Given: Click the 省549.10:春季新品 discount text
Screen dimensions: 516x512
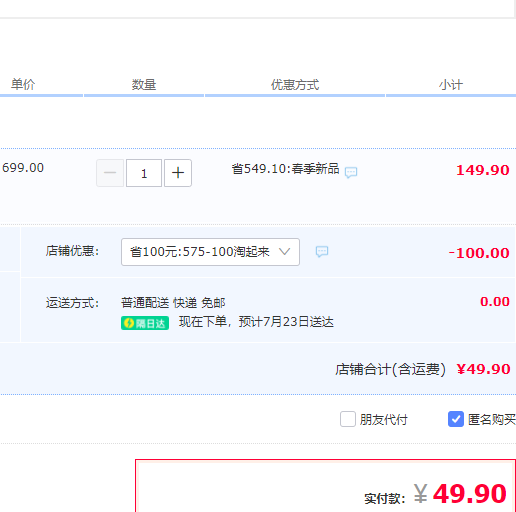Looking at the screenshot, I should [x=285, y=169].
